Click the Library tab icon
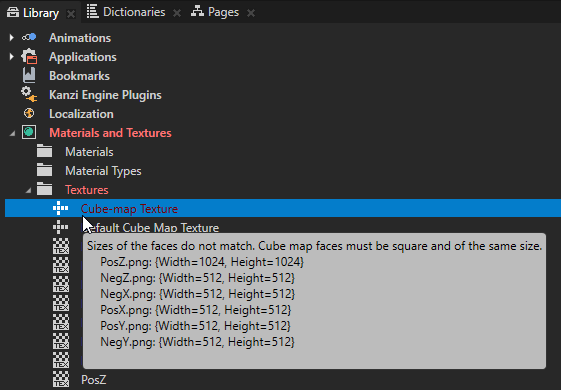The height and width of the screenshot is (390, 561). tap(13, 13)
